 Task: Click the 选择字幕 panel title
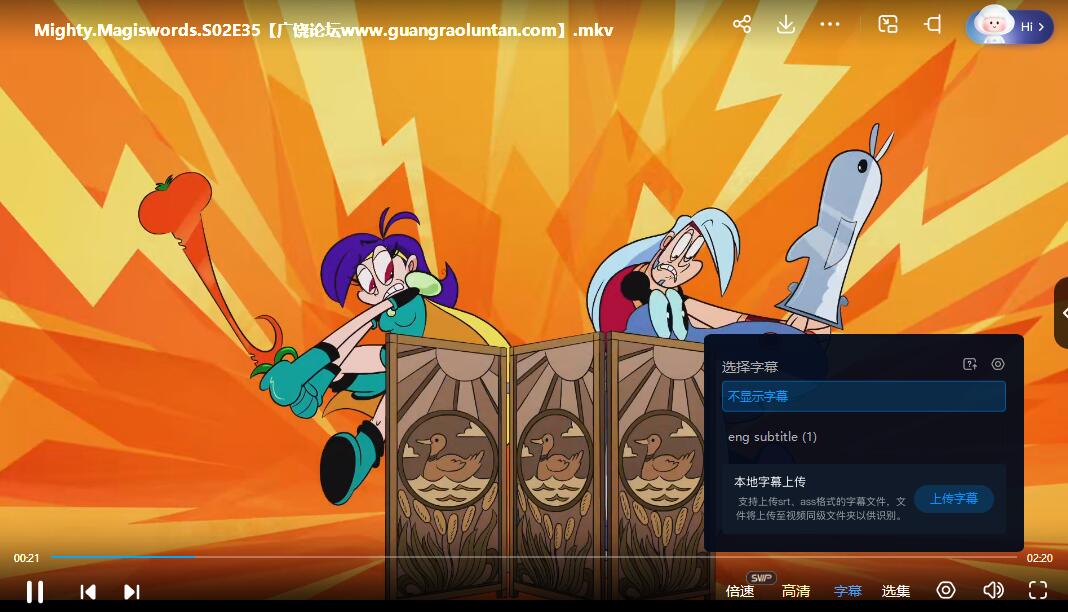pos(750,367)
